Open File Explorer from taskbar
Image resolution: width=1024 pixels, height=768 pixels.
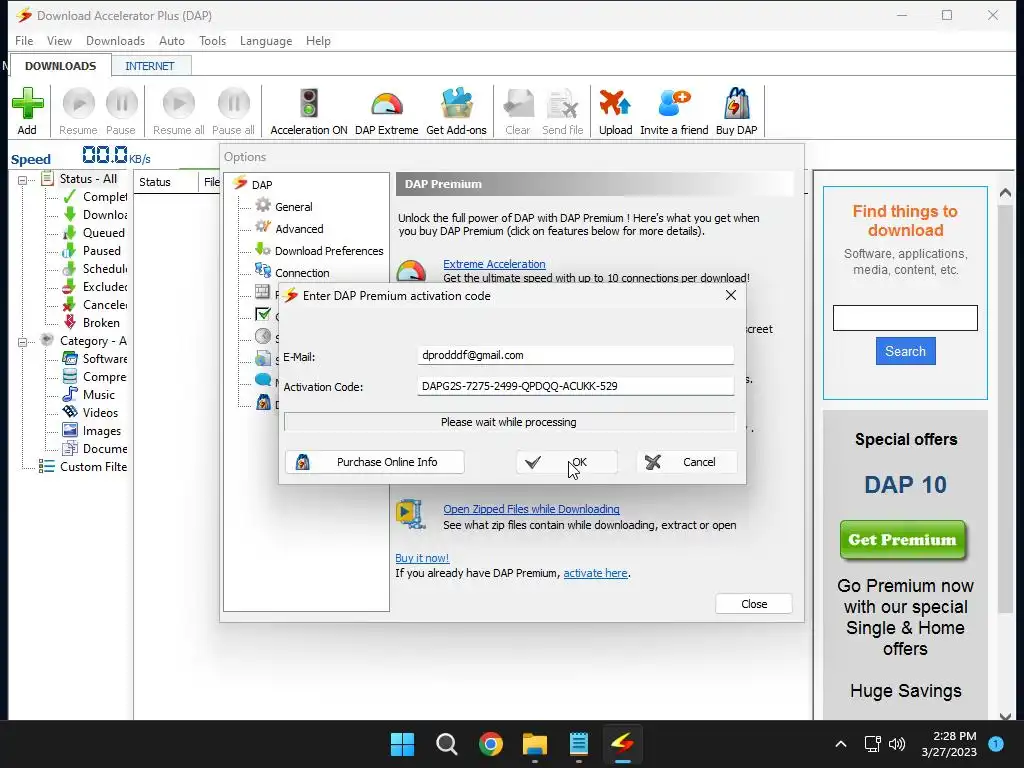coord(535,744)
